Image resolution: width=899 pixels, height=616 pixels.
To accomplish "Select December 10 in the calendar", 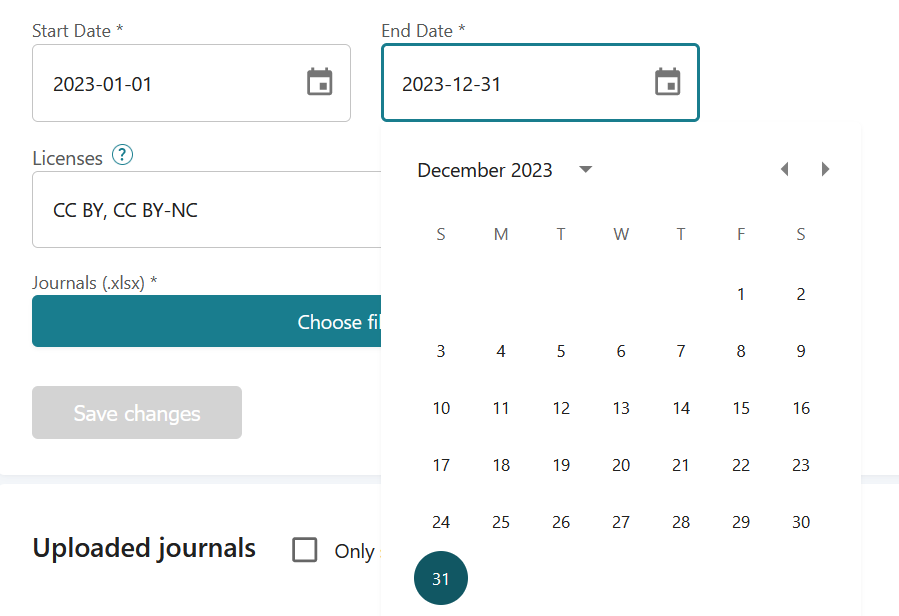I will (441, 407).
